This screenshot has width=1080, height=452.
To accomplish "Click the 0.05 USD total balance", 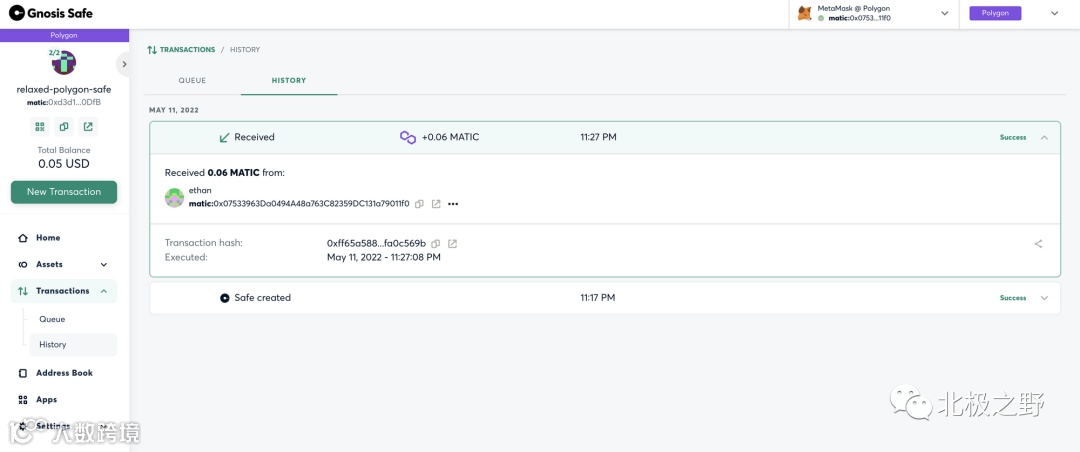I will pos(64,164).
